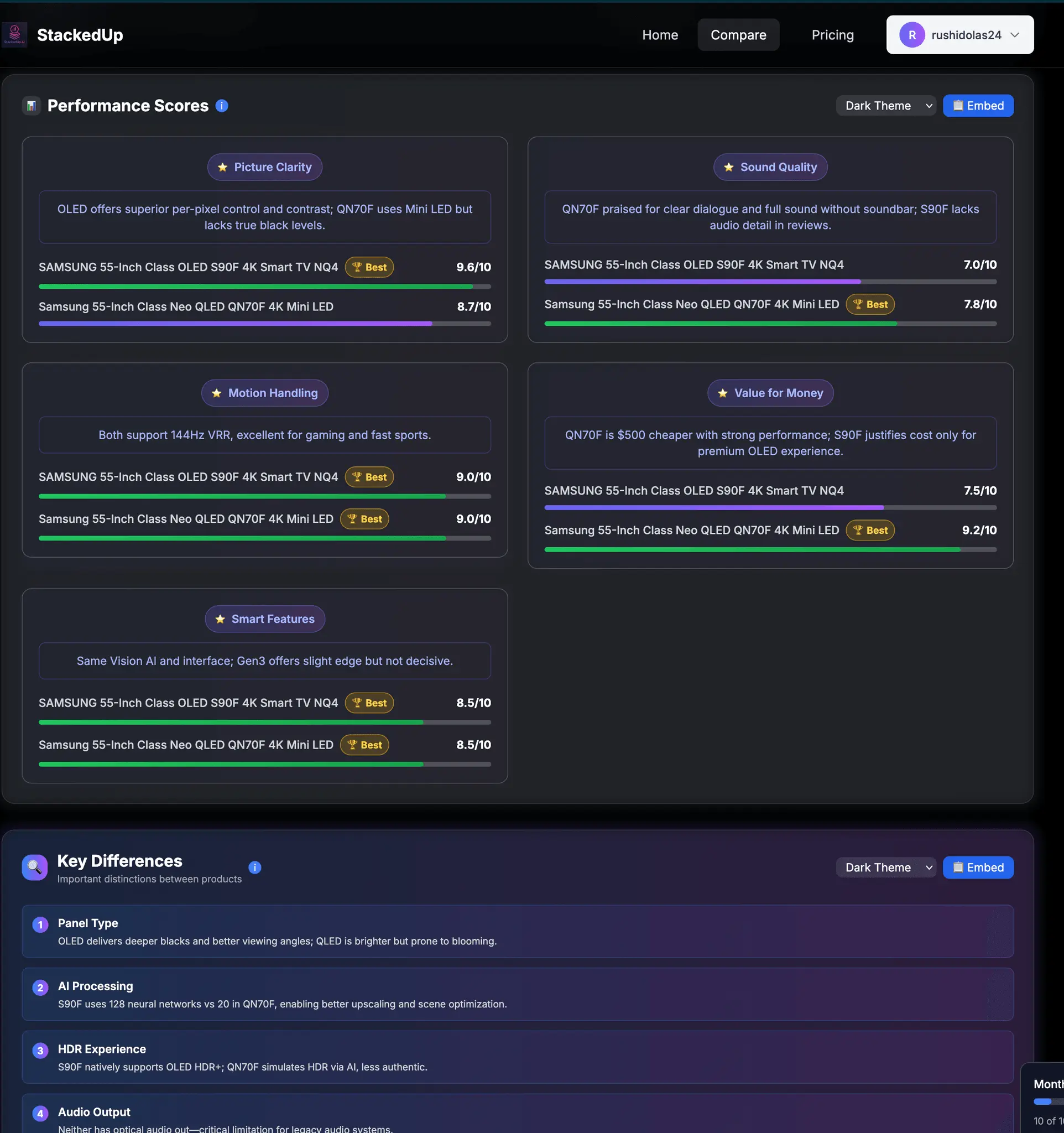Click the number 2 badge beside AI Processing
The height and width of the screenshot is (1133, 1064).
tap(40, 988)
